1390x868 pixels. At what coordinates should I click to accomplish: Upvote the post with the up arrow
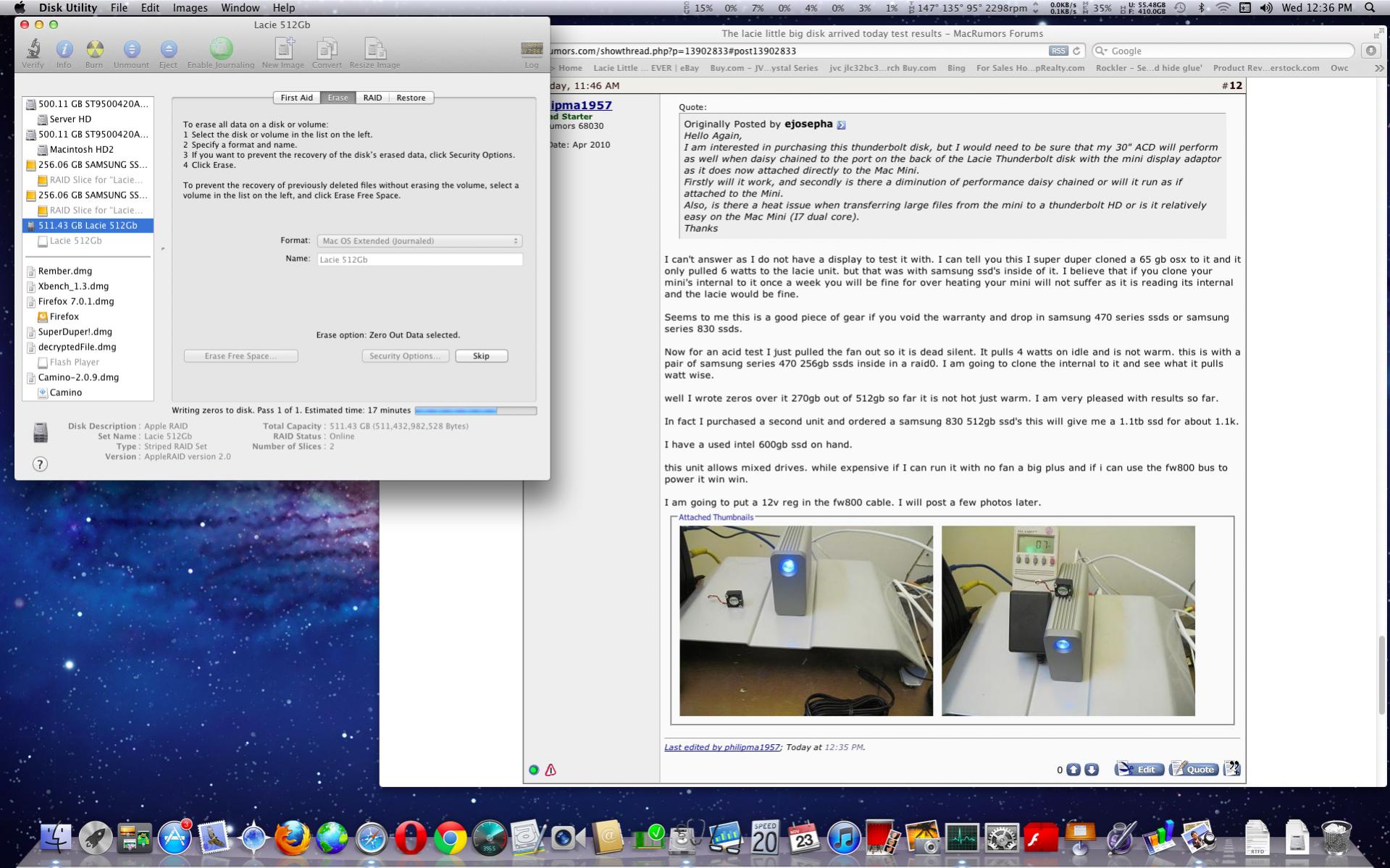1073,770
